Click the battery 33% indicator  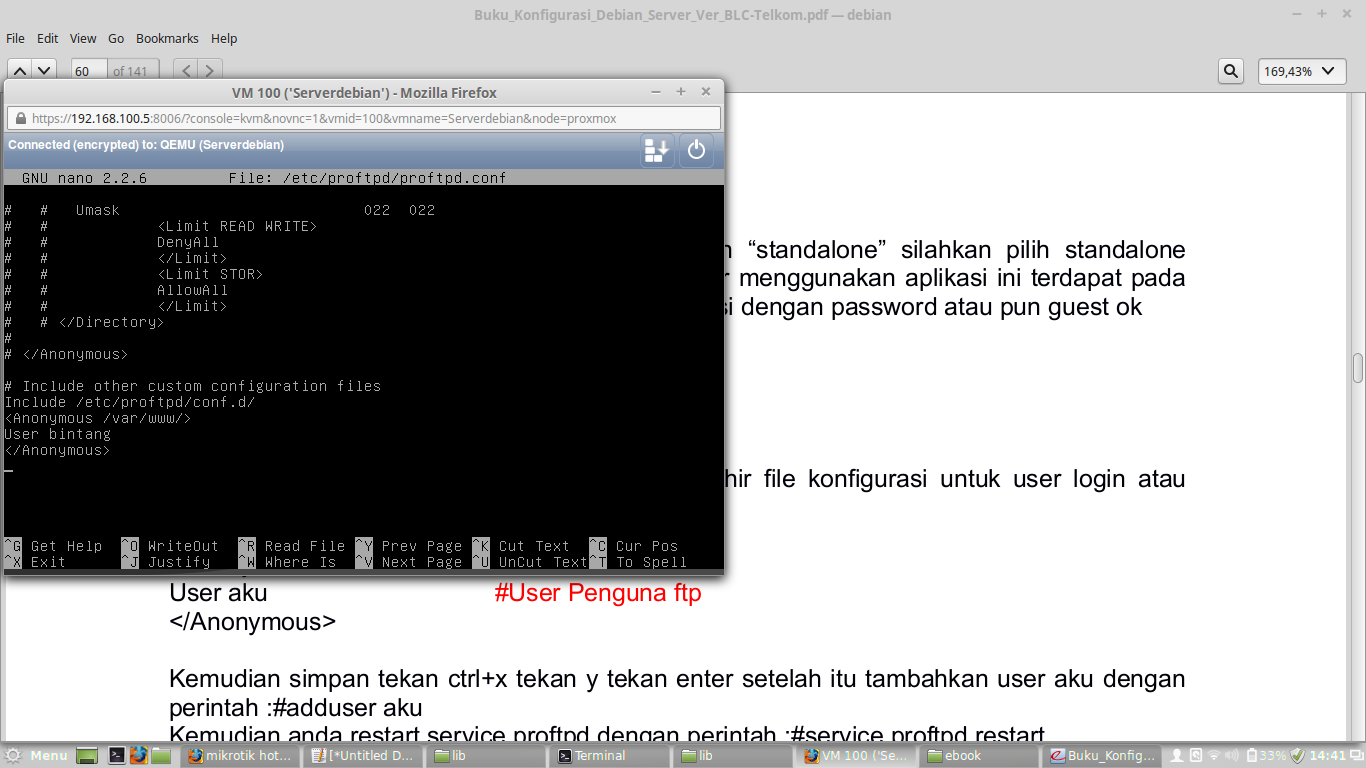(x=1265, y=756)
